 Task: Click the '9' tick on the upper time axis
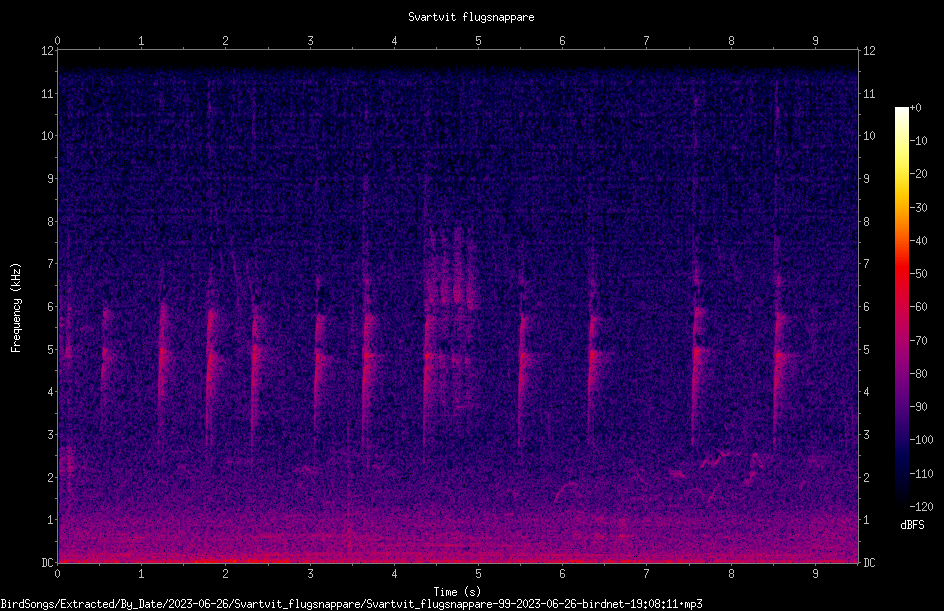pos(815,41)
